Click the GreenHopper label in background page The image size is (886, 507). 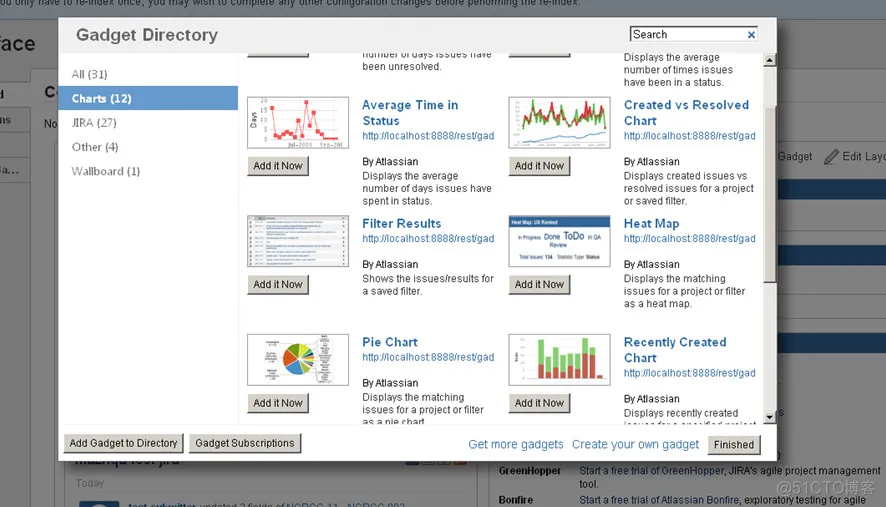pyautogui.click(x=529, y=471)
